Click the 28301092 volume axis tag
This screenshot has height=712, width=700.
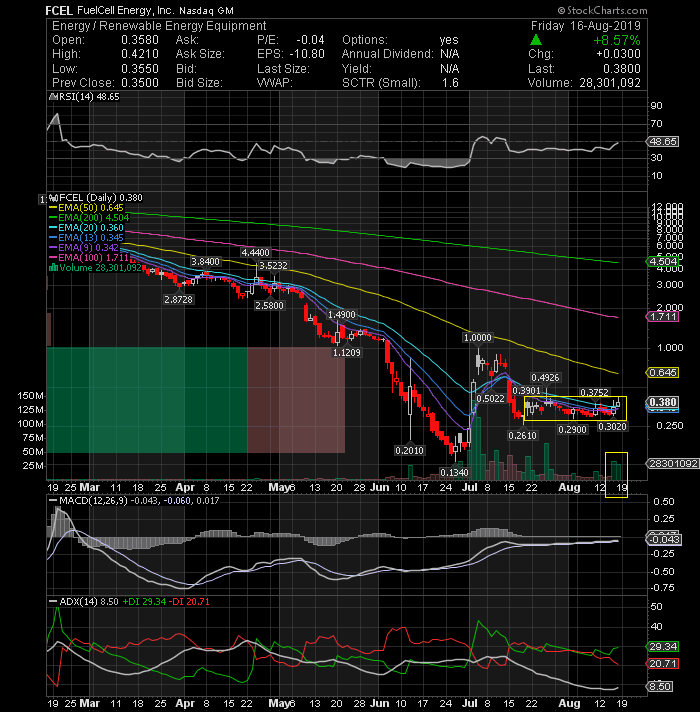point(673,464)
